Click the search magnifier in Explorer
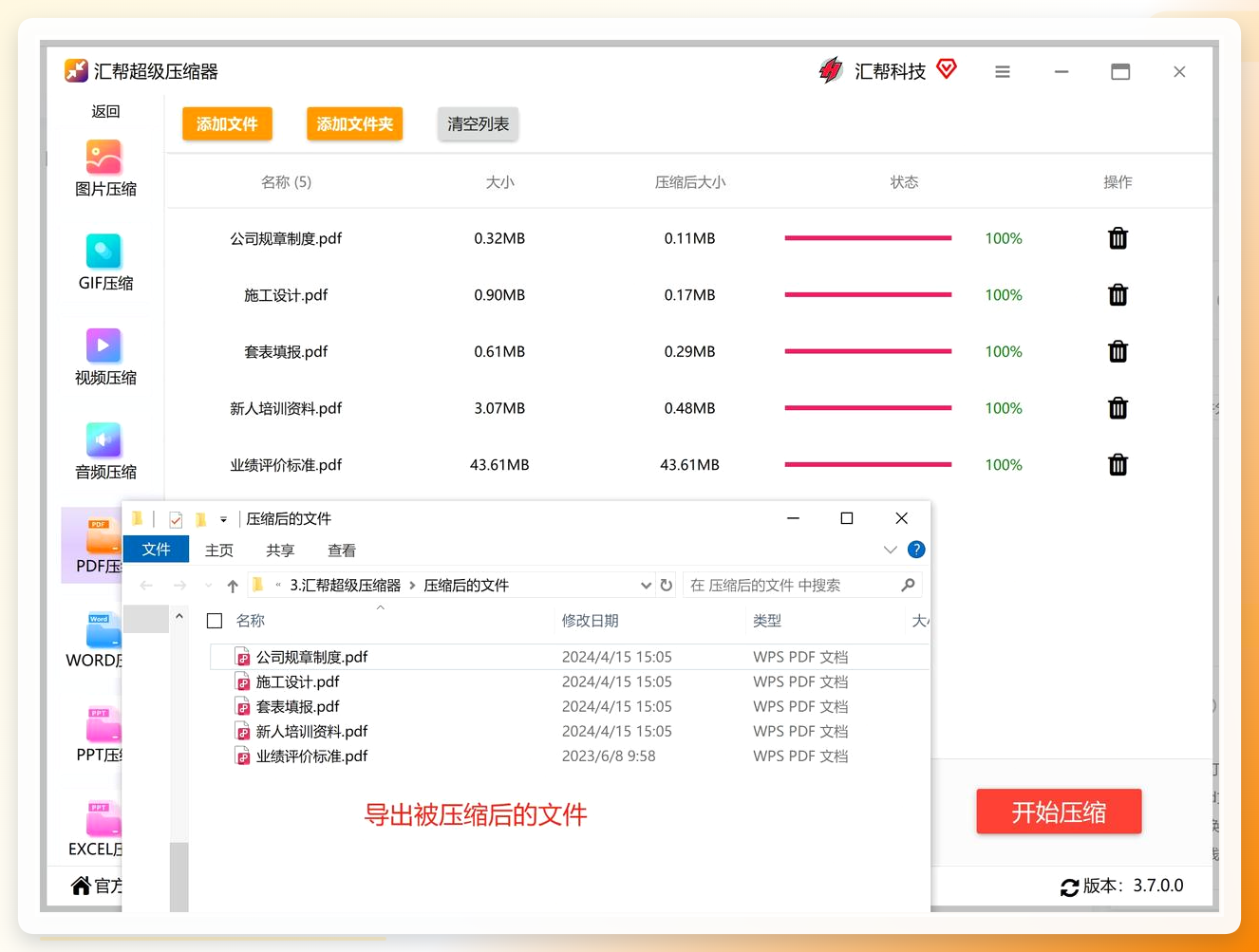This screenshot has width=1259, height=952. click(x=908, y=586)
